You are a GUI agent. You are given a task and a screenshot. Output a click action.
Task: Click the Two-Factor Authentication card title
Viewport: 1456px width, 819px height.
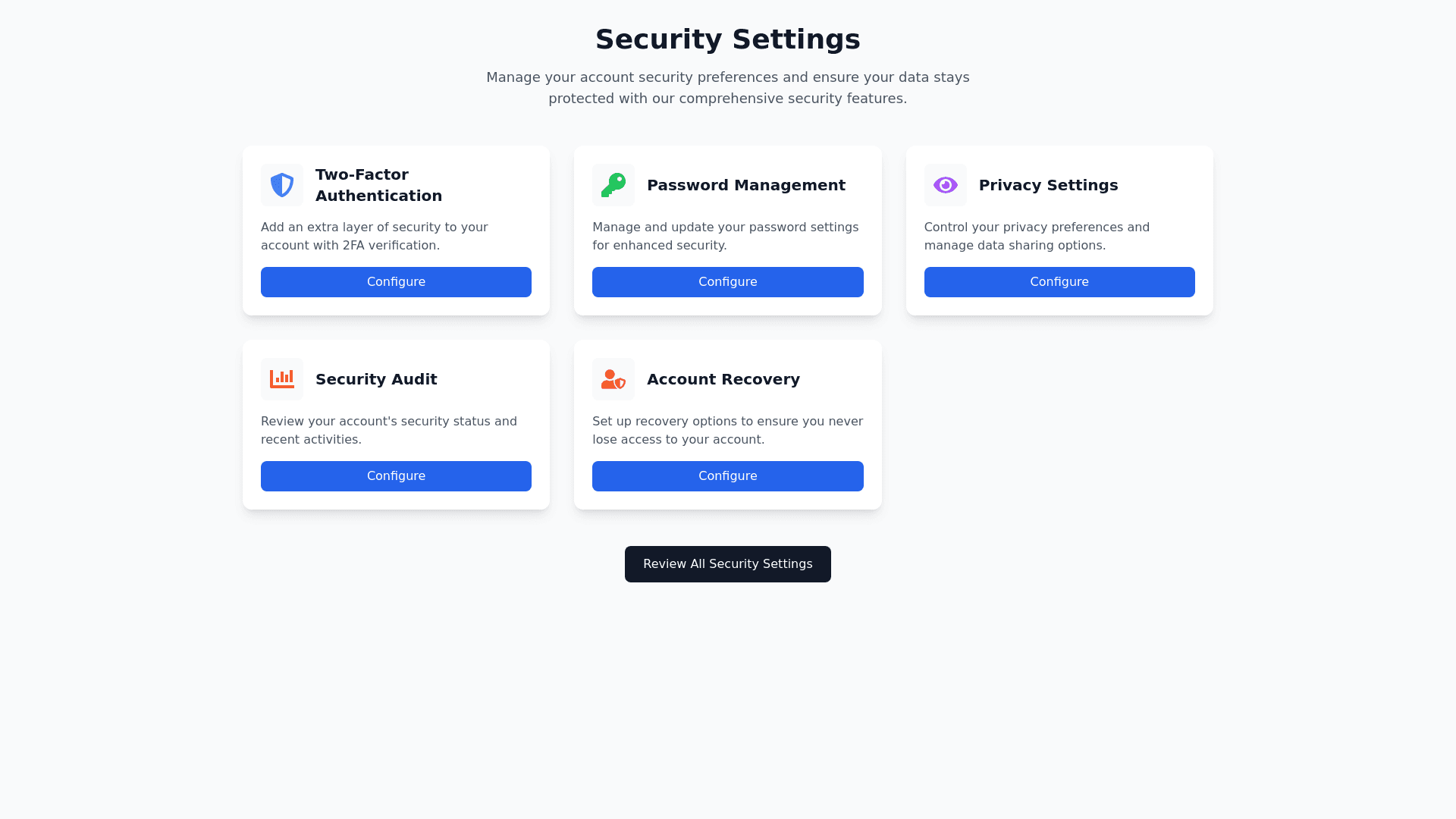[x=378, y=185]
